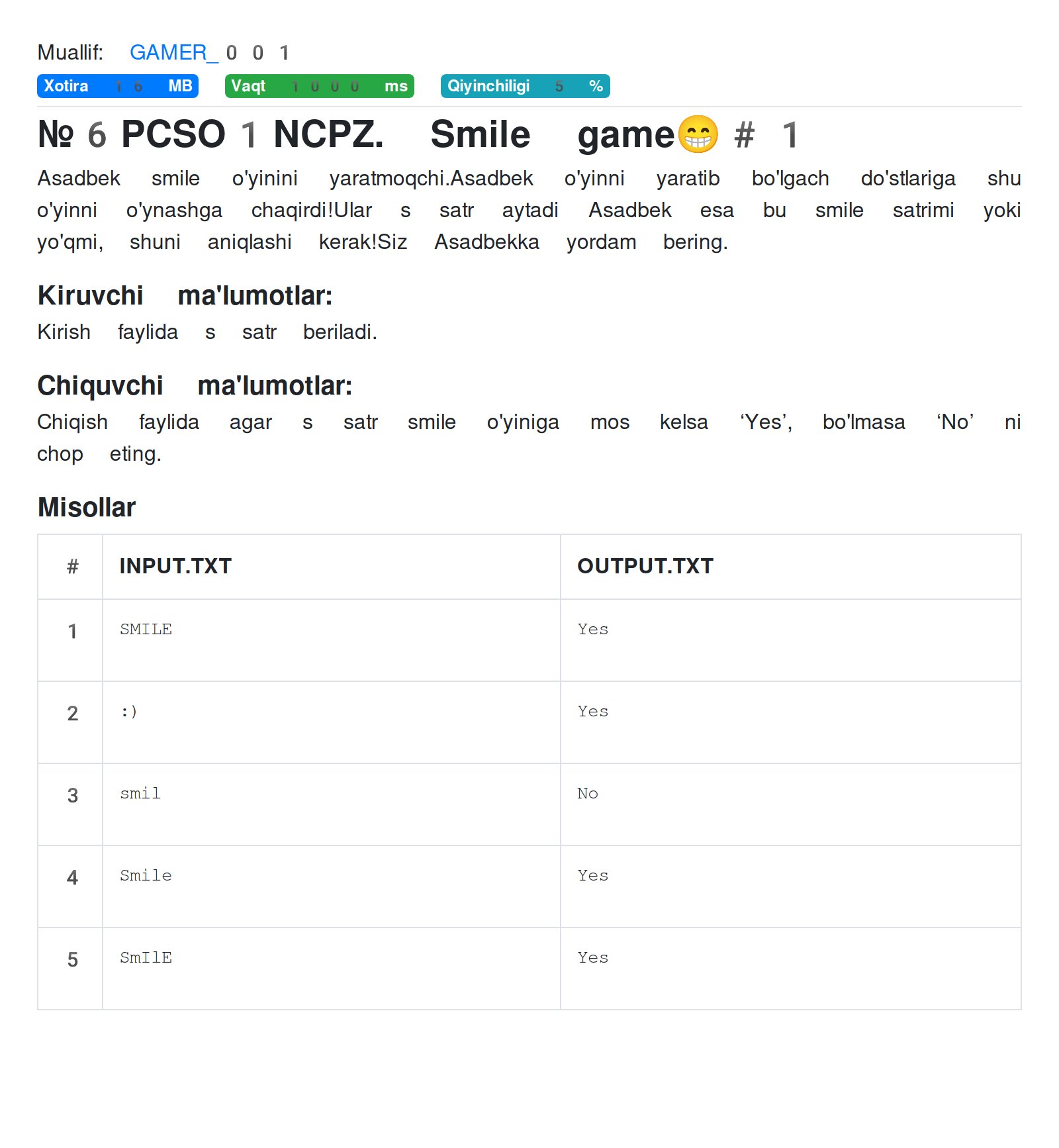This screenshot has width=1059, height=1148.
Task: Click the grinning emoji in the title
Action: pos(698,134)
